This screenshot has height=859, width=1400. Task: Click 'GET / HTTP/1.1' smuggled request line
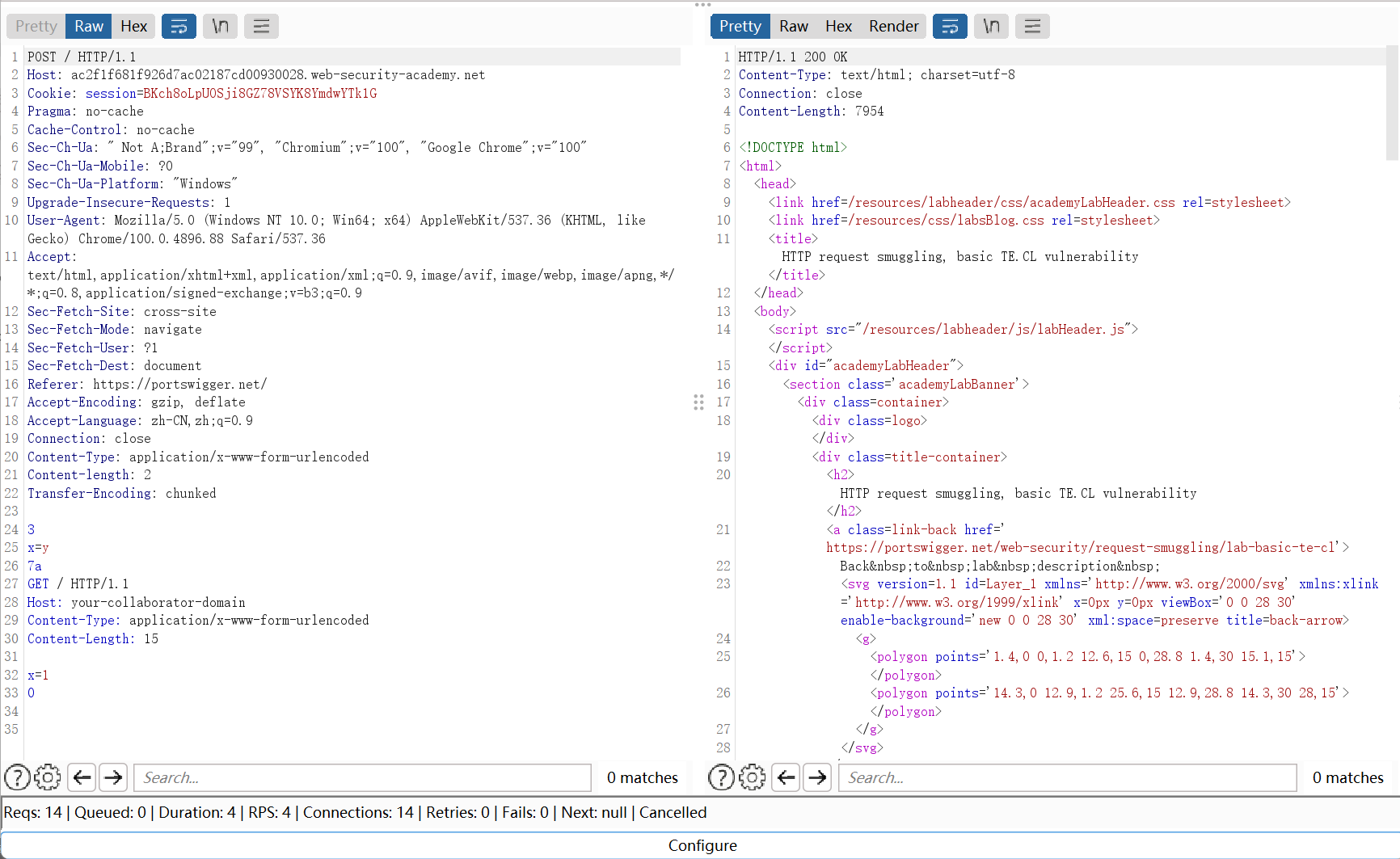pos(78,583)
